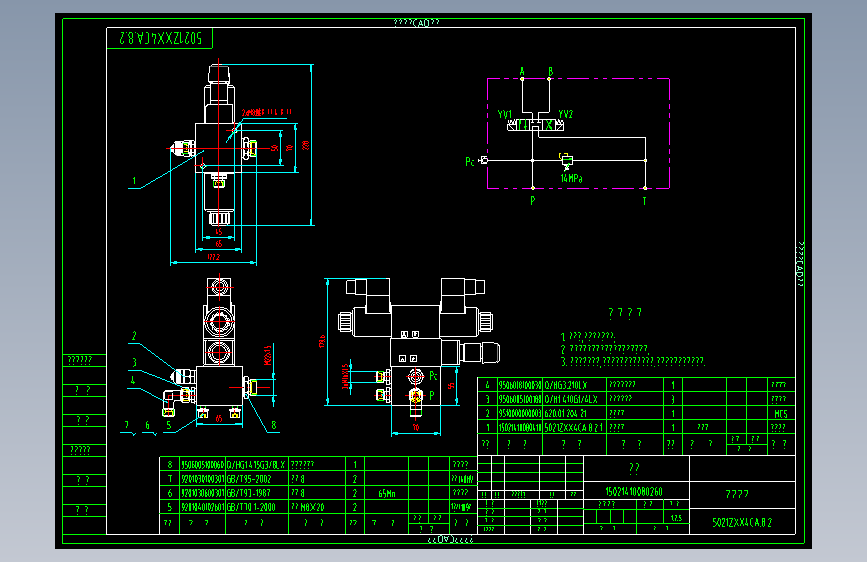Click the 70 width dimension below front view

(x=416, y=427)
